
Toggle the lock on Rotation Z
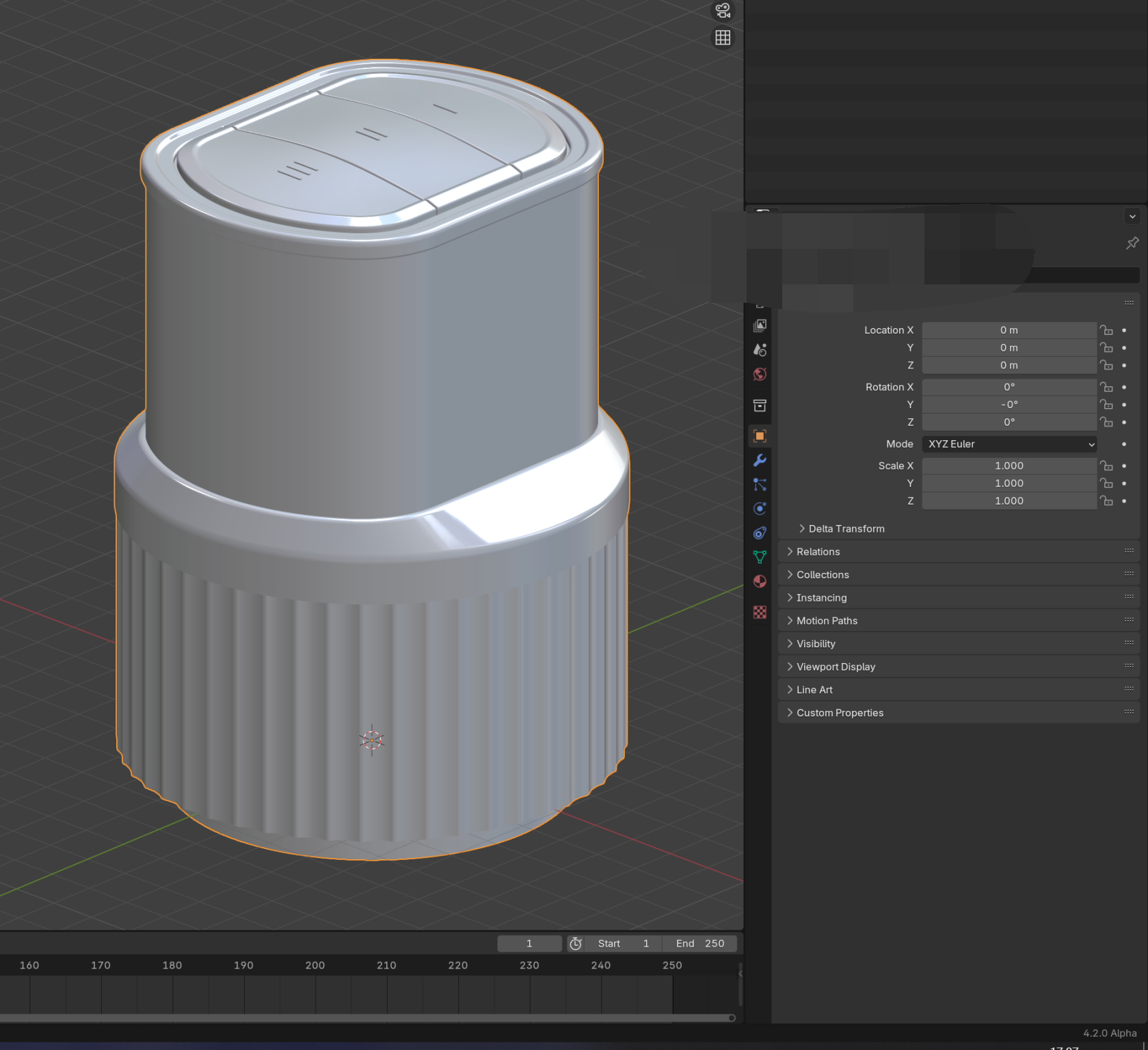(x=1106, y=422)
